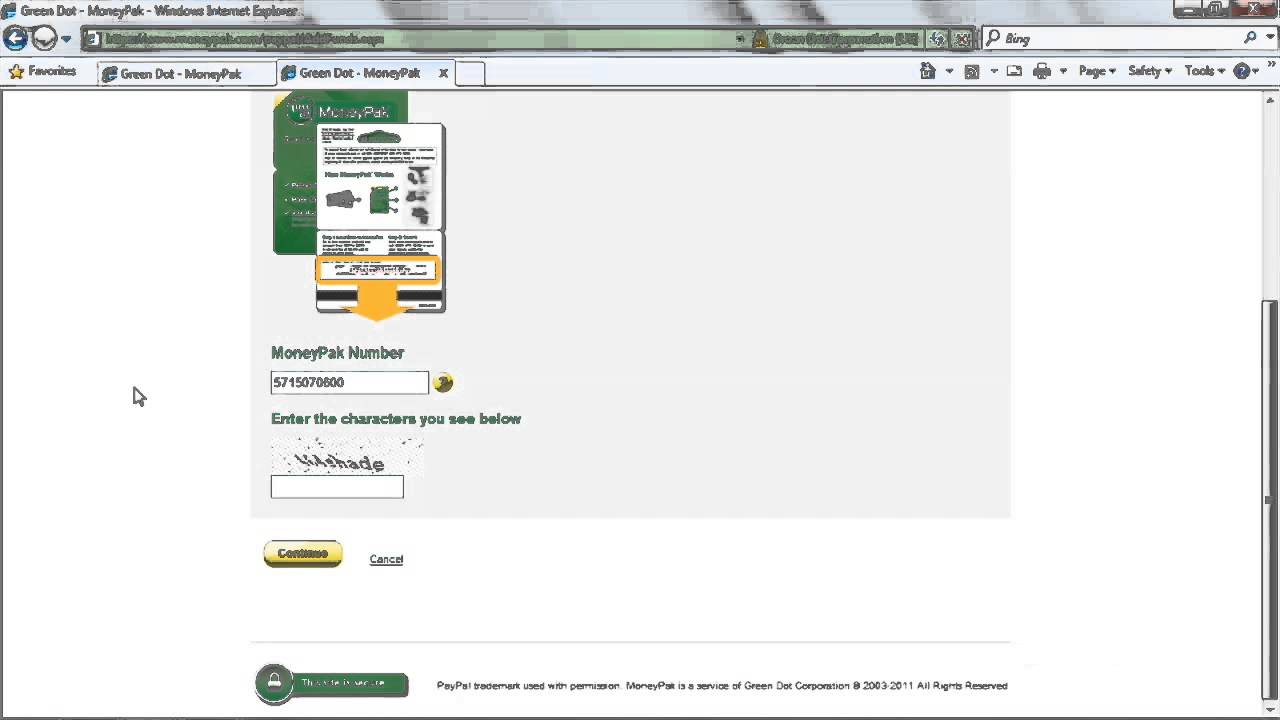This screenshot has width=1280, height=720.
Task: Click the search magnifier button in Bing box
Action: pyautogui.click(x=1250, y=38)
